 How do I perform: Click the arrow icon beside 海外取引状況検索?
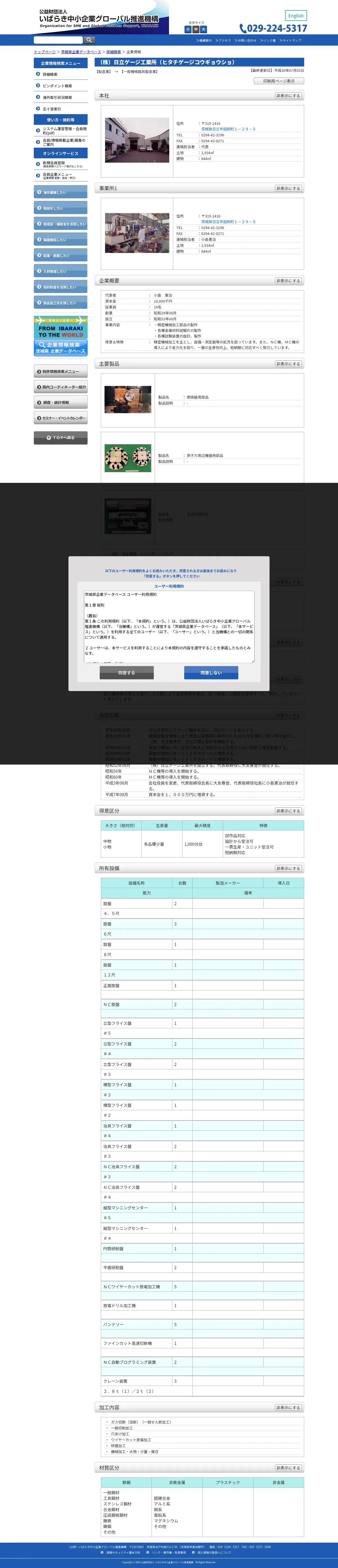38,97
